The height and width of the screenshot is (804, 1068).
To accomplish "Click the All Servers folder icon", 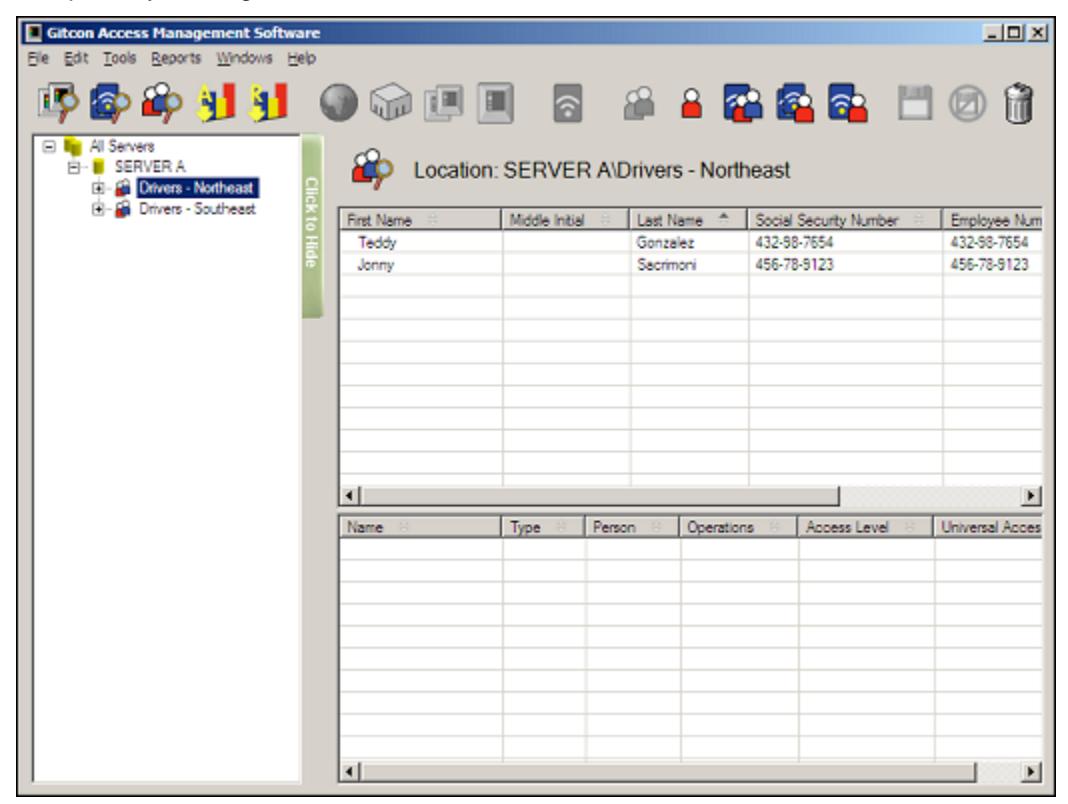I will point(72,146).
